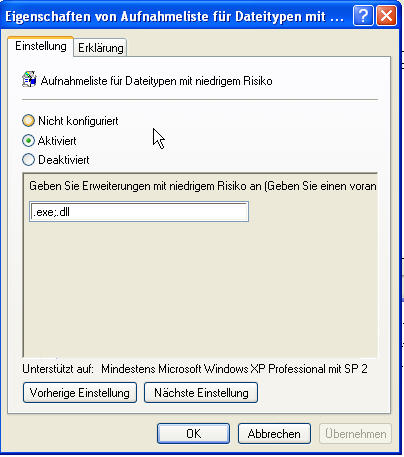The image size is (404, 457).
Task: Click the question mark help button
Action: click(363, 15)
